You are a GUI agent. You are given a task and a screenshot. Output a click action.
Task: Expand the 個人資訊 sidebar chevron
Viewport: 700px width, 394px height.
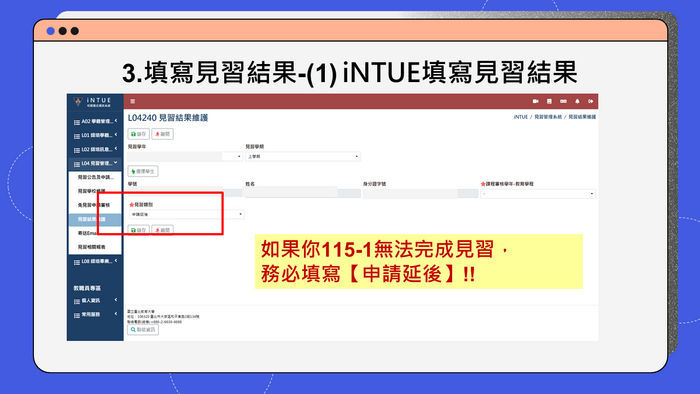(x=116, y=300)
